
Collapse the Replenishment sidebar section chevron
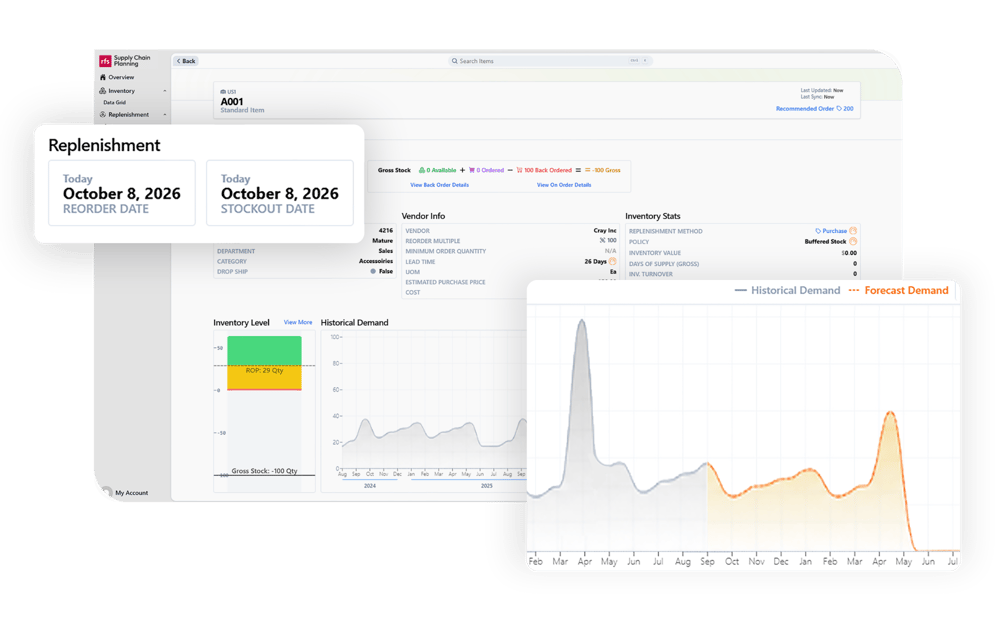[x=165, y=115]
